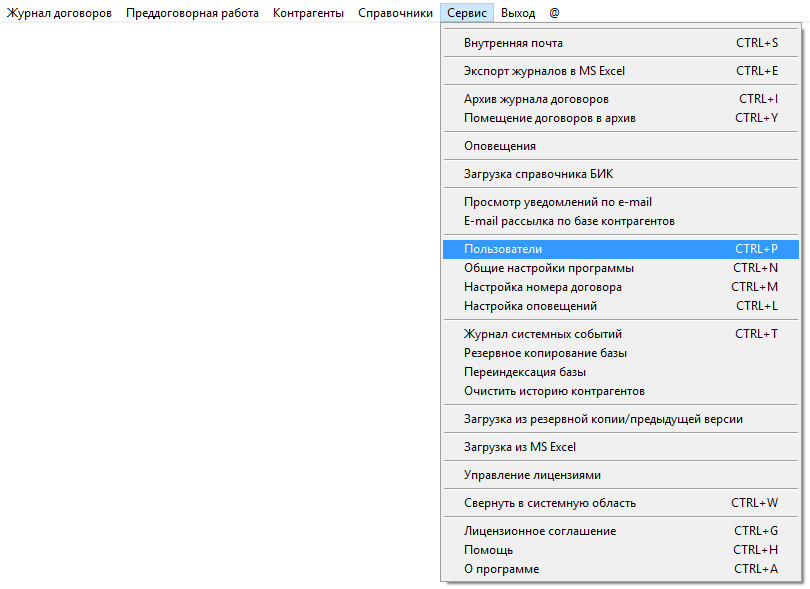
Task: Open Общие настройки программы
Action: tap(548, 268)
